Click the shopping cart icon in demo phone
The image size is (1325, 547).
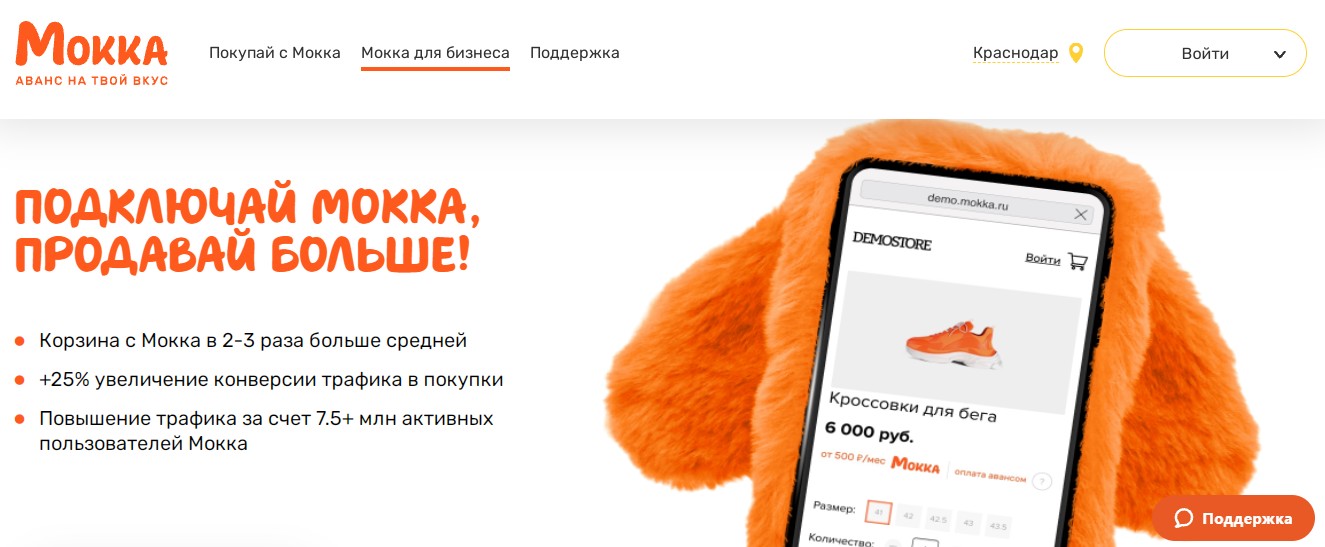(1077, 261)
